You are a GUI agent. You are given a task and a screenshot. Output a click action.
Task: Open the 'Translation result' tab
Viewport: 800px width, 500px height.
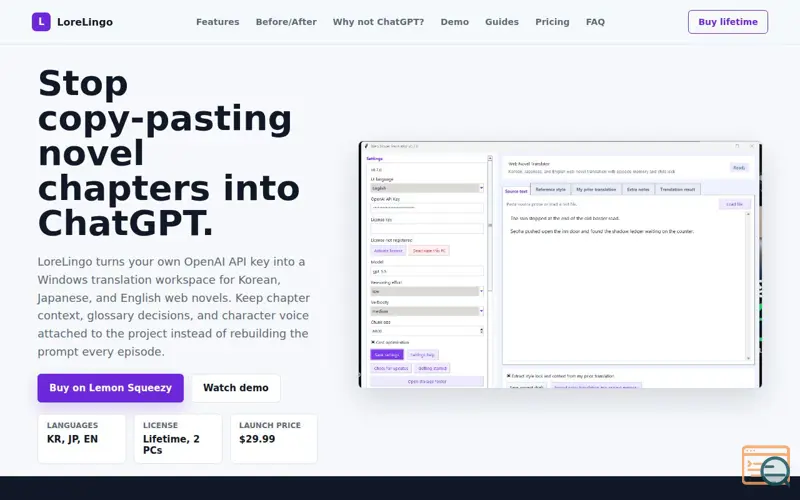(678, 189)
